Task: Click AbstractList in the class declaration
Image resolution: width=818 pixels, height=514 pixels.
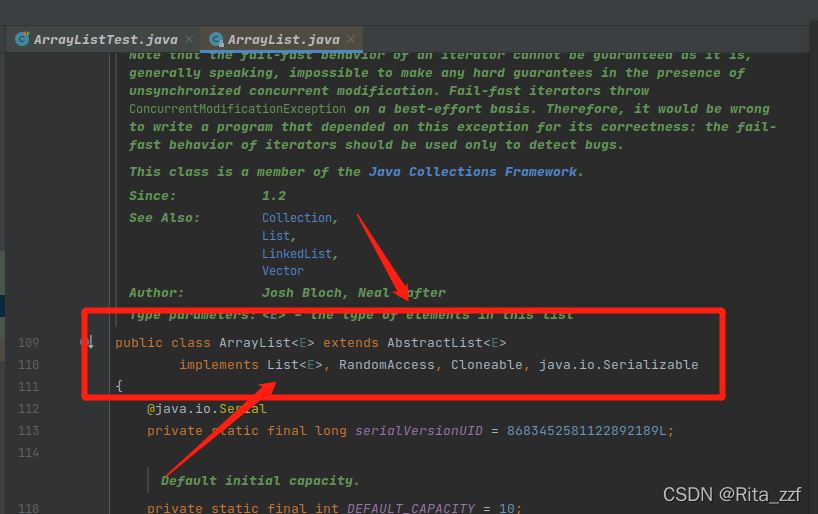Action: point(435,343)
